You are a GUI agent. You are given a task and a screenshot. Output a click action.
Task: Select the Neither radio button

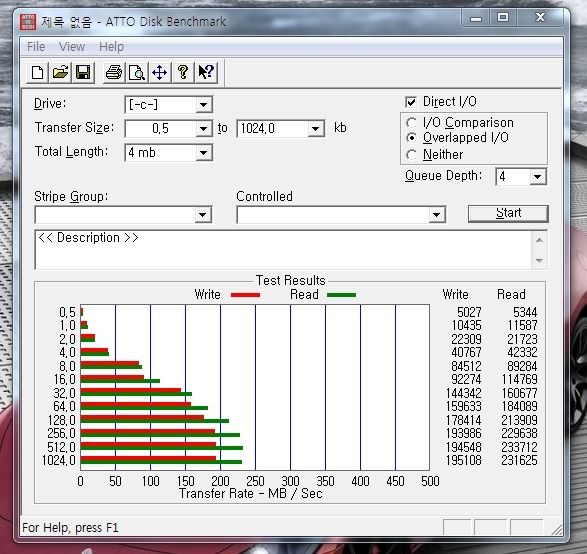point(411,154)
